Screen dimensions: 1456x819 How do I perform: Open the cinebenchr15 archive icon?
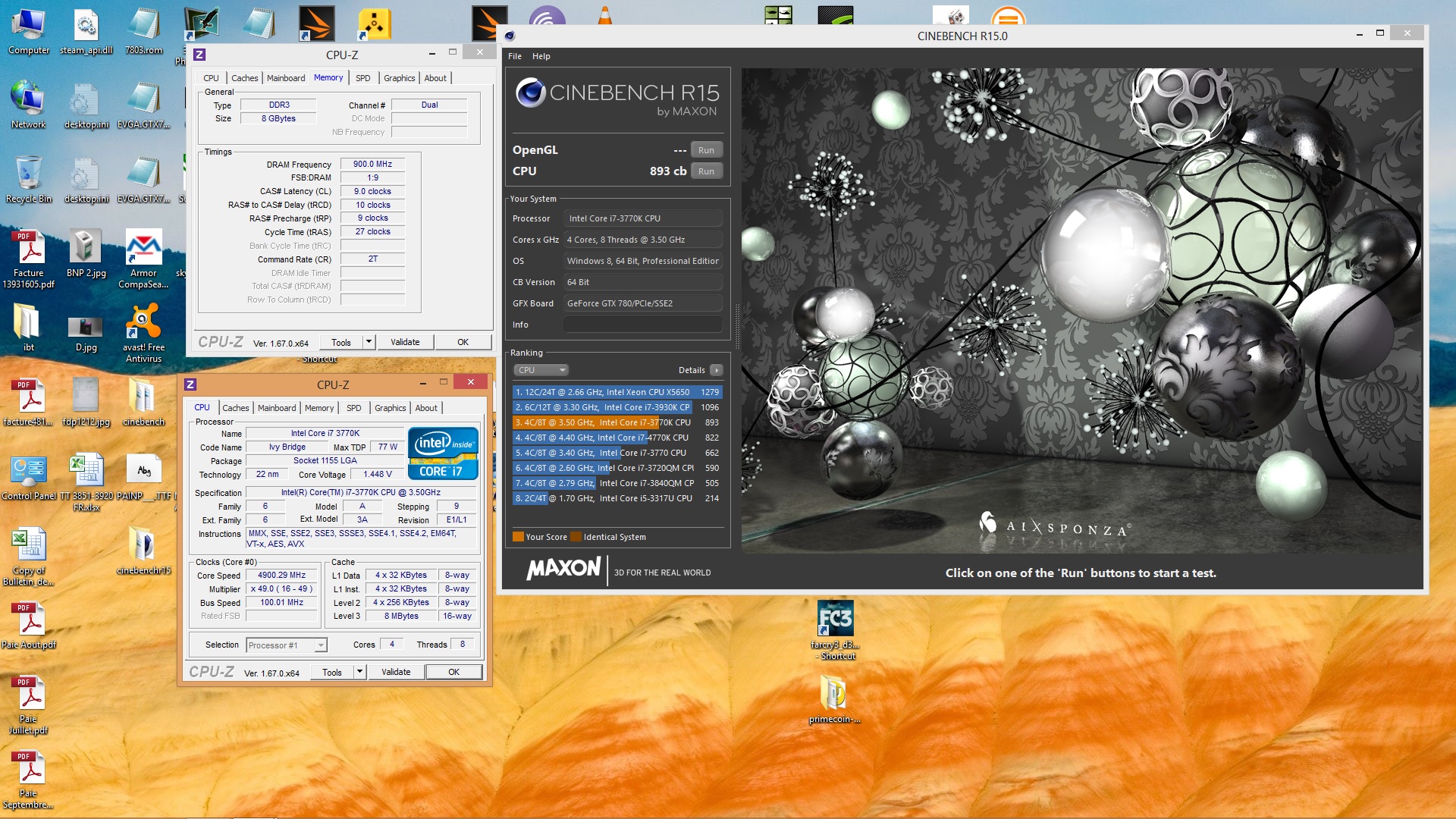click(x=143, y=551)
